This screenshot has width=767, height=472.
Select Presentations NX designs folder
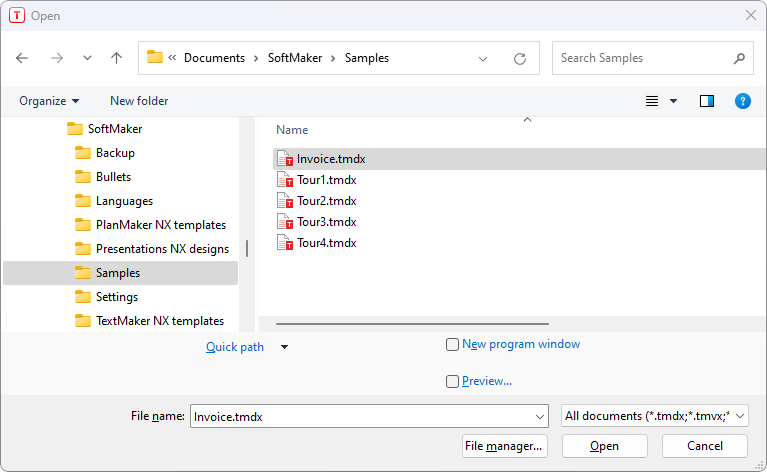click(162, 248)
